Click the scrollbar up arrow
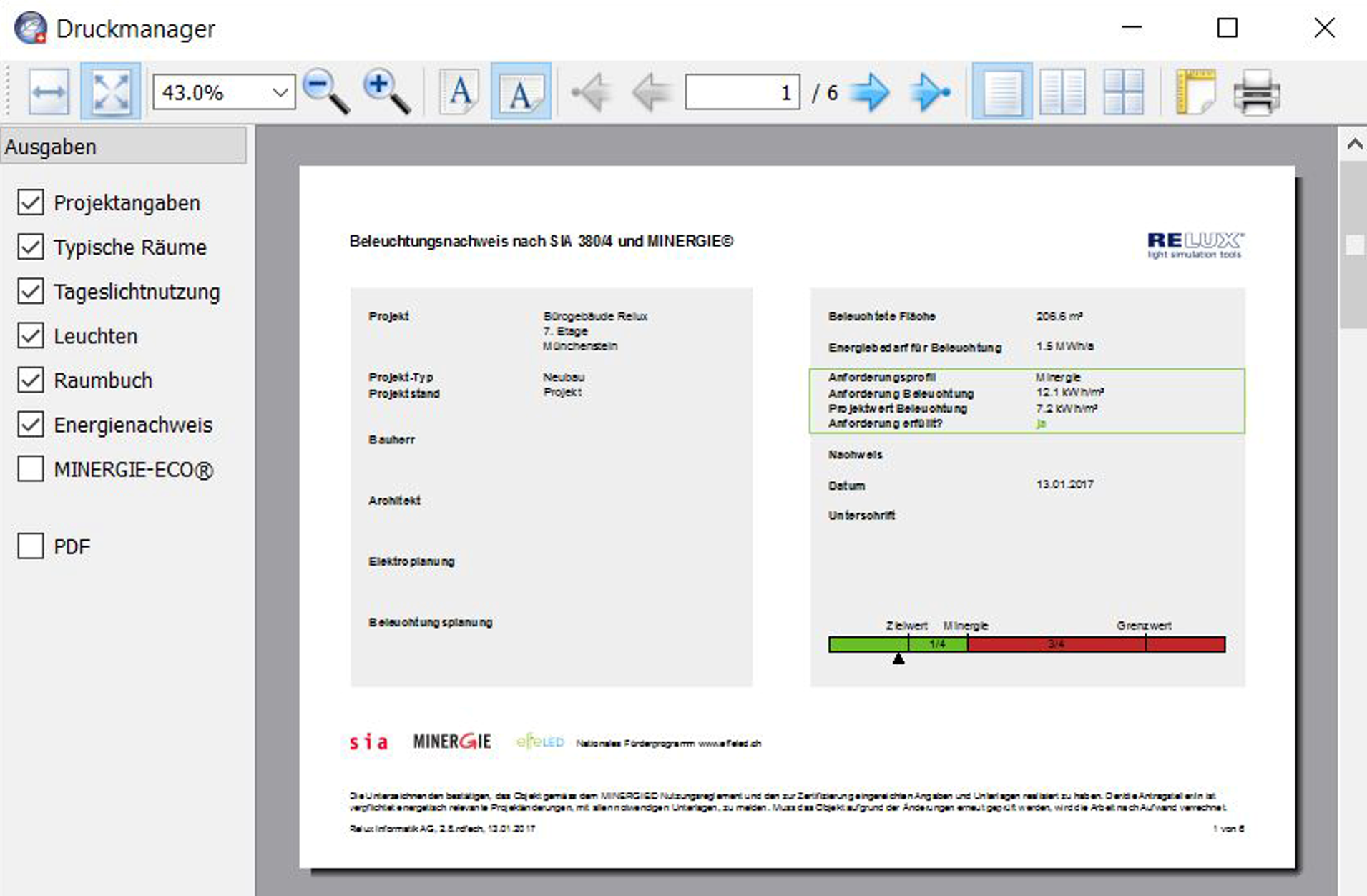 1353,144
